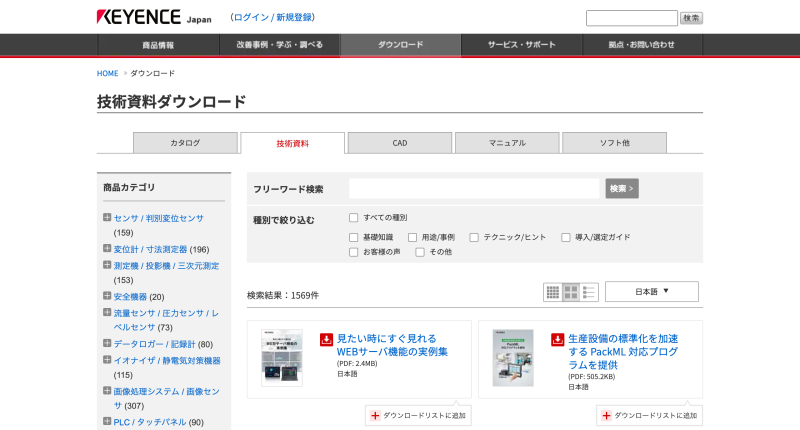Open 安全機器 category link

[x=130, y=297]
